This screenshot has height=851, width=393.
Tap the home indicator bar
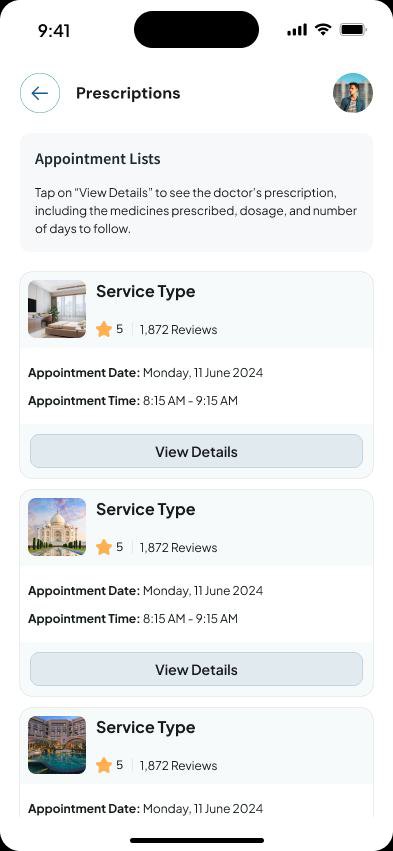196,840
